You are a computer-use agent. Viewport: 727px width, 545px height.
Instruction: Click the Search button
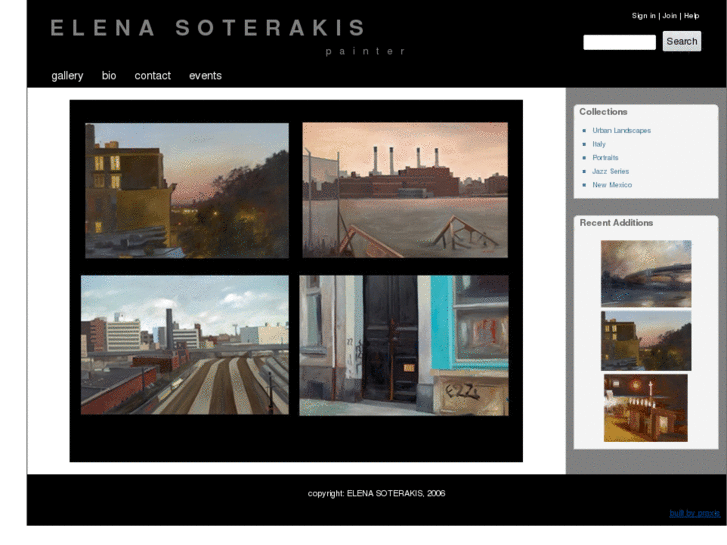(682, 41)
